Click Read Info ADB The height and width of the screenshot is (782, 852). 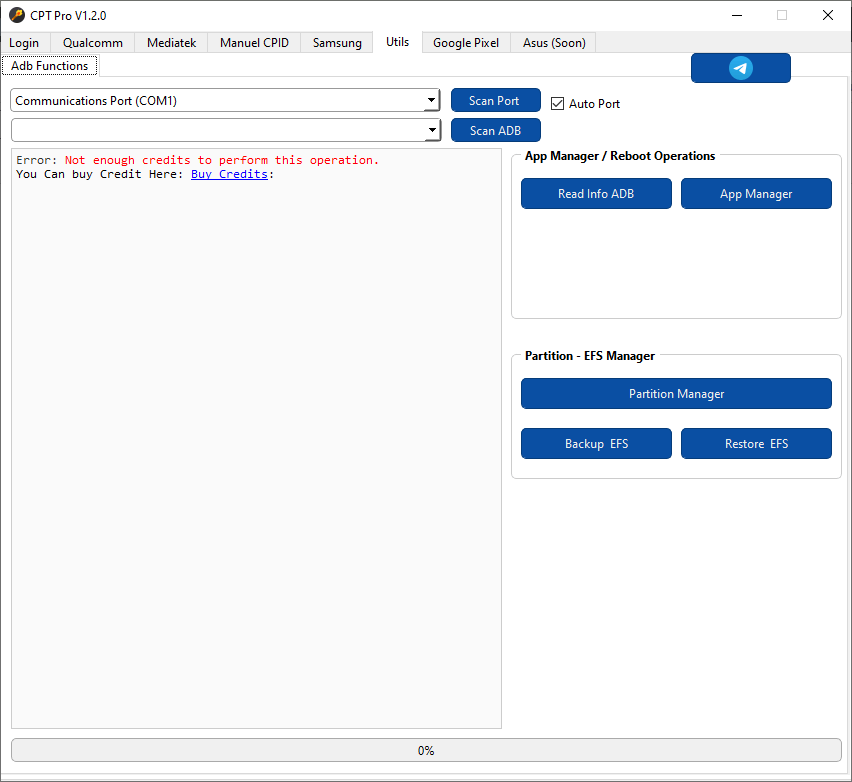click(x=596, y=193)
